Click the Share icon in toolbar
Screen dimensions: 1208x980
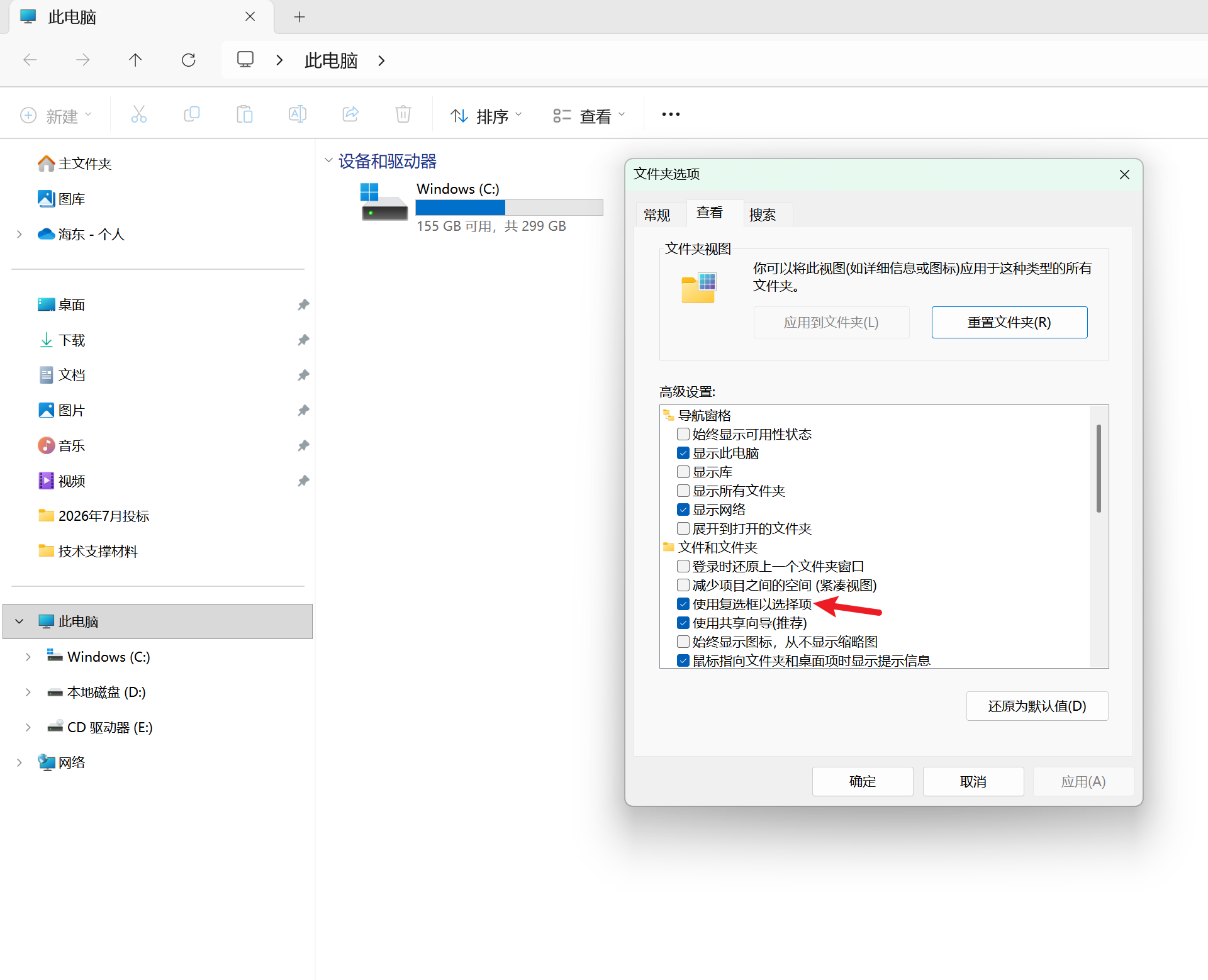click(350, 115)
